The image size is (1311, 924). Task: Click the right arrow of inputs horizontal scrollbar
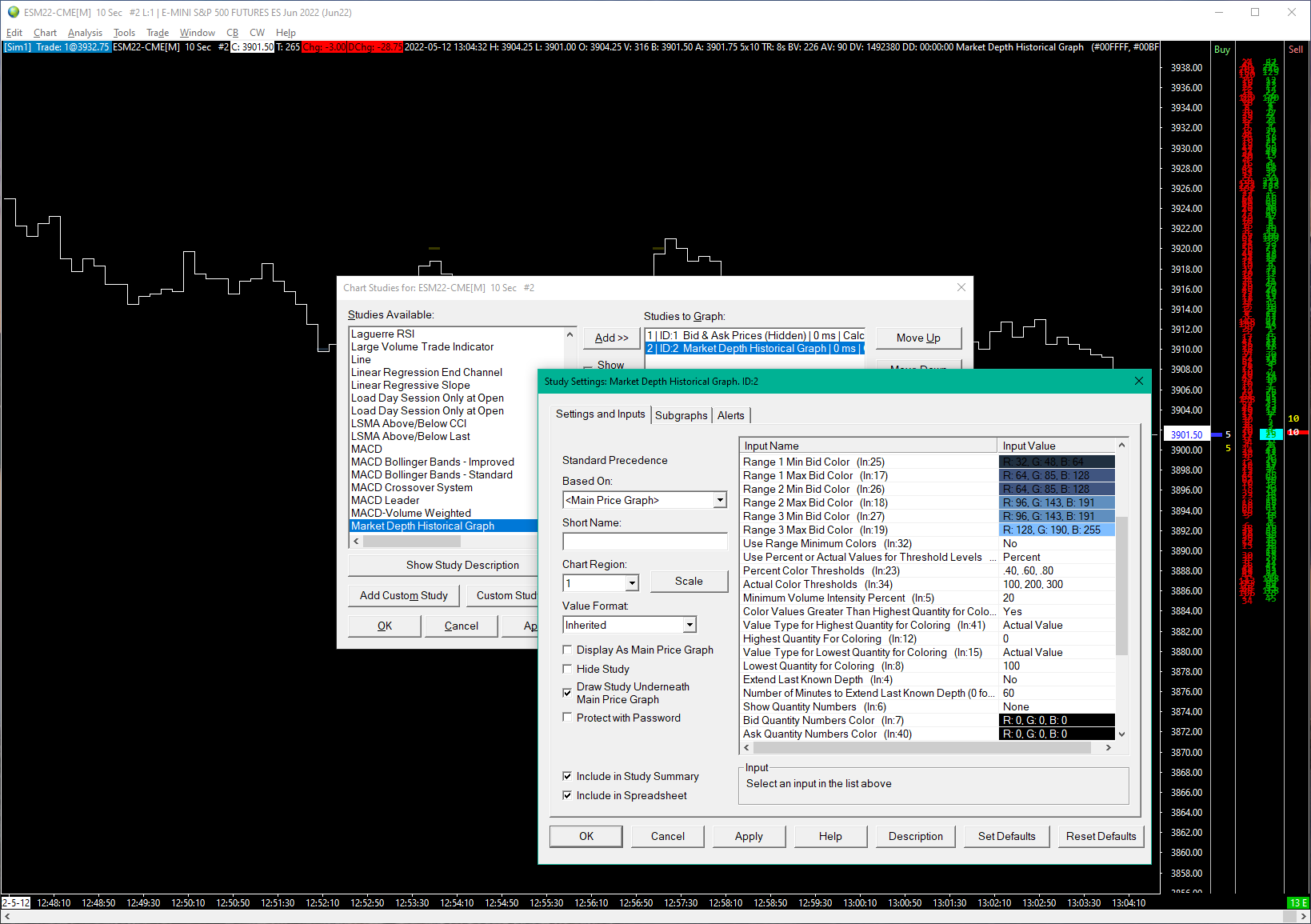(1108, 747)
